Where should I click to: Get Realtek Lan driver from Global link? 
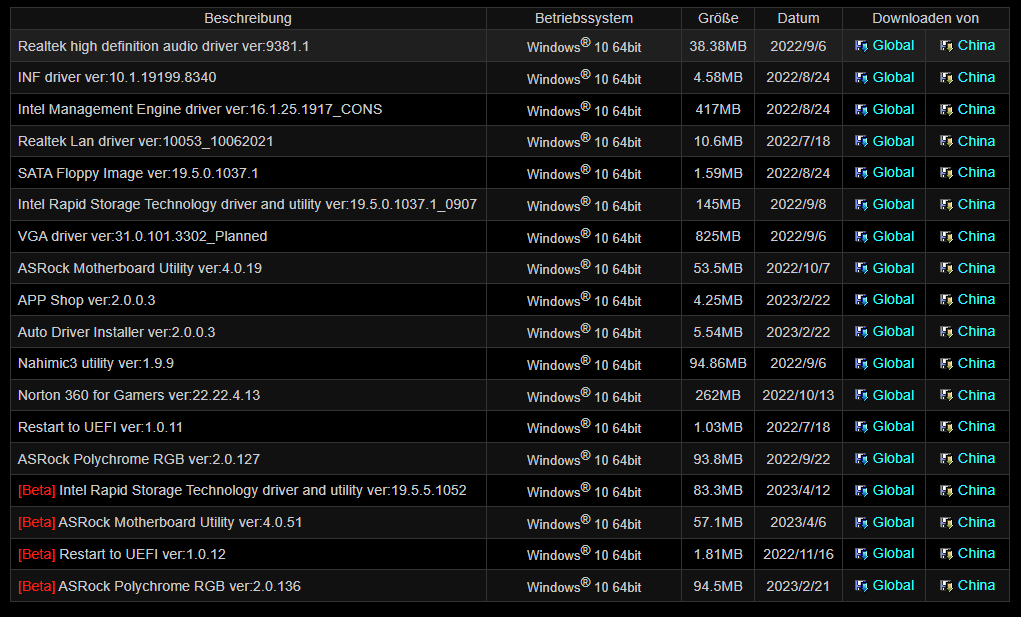tap(893, 141)
